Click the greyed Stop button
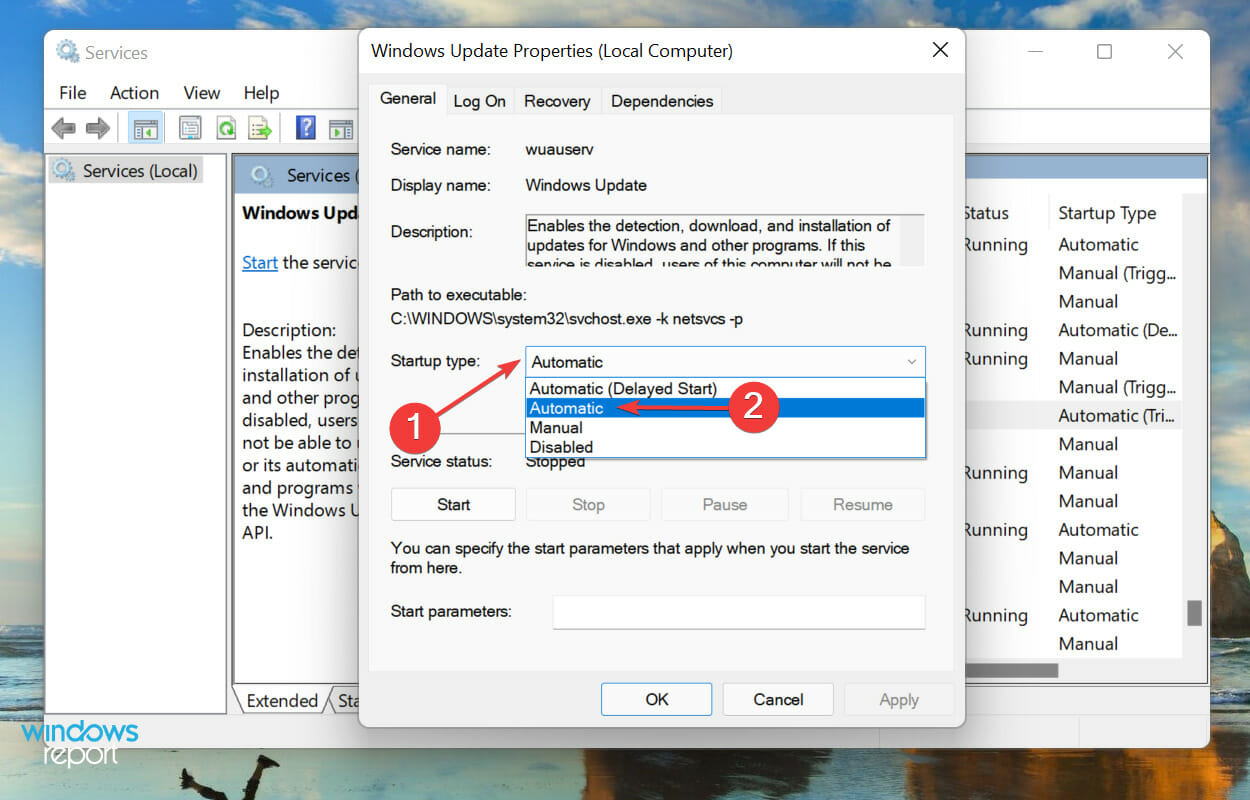 (x=588, y=505)
